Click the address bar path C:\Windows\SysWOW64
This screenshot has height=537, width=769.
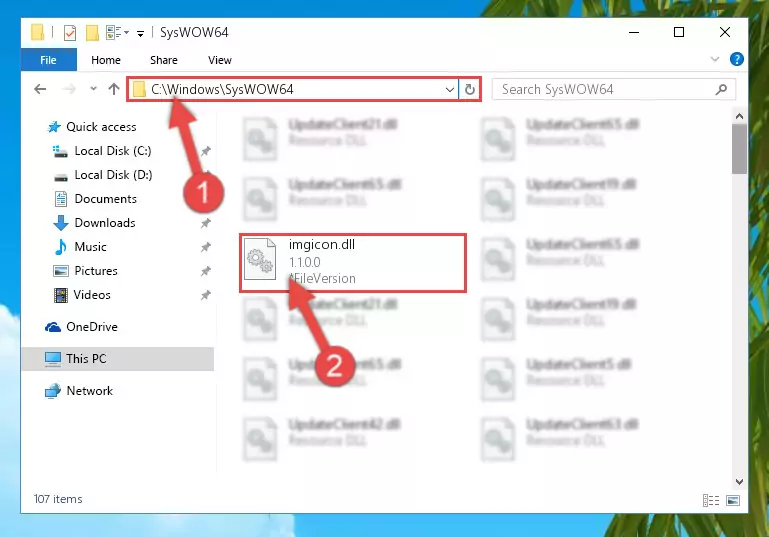click(222, 89)
